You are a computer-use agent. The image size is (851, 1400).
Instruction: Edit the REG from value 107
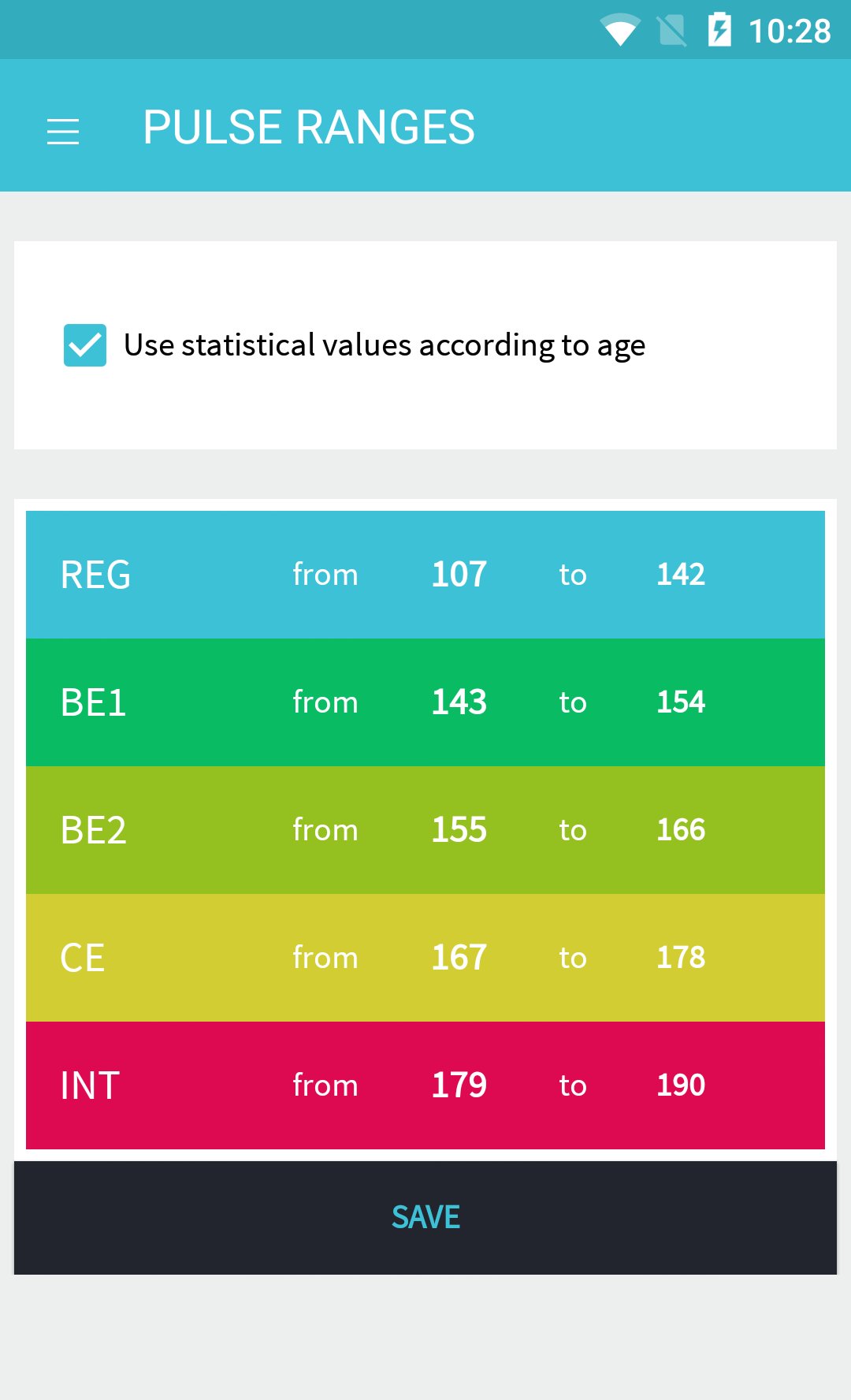click(x=459, y=575)
